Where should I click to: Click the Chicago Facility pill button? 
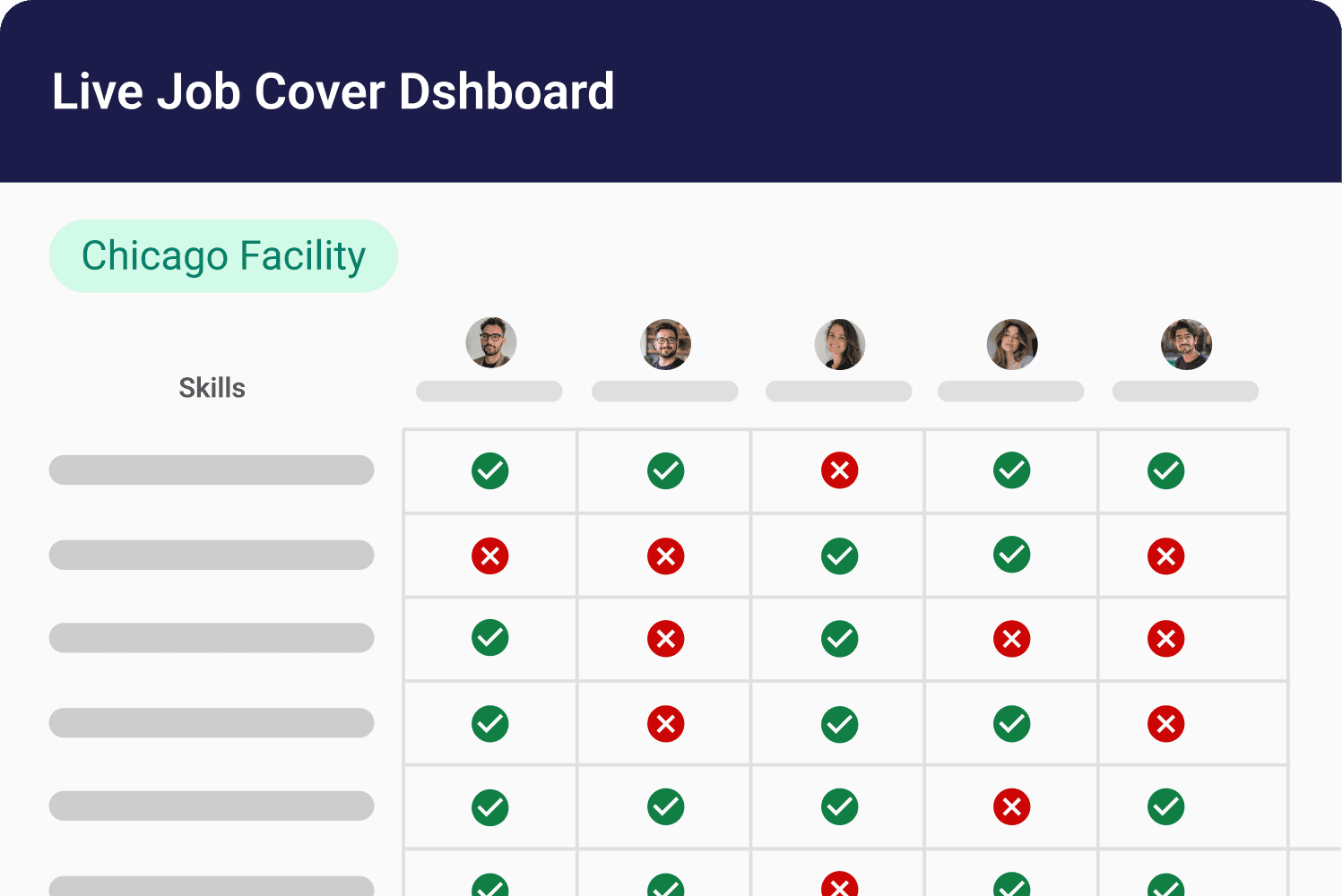coord(223,256)
